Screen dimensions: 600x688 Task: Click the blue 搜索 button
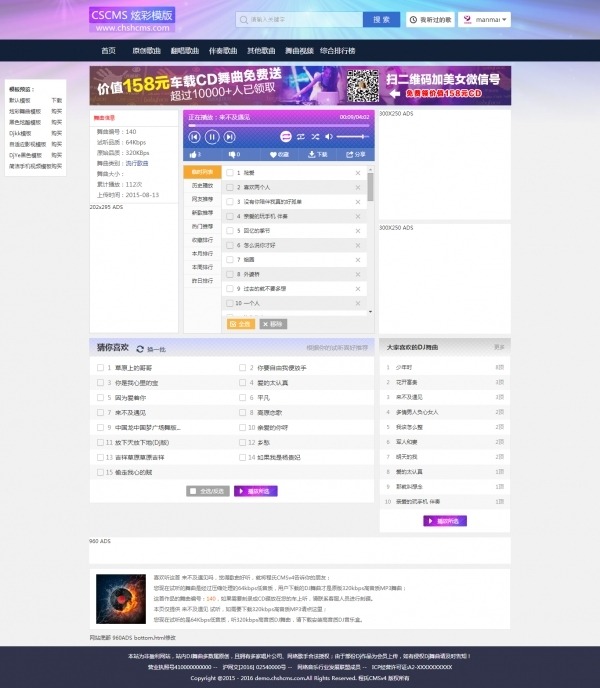pos(381,20)
